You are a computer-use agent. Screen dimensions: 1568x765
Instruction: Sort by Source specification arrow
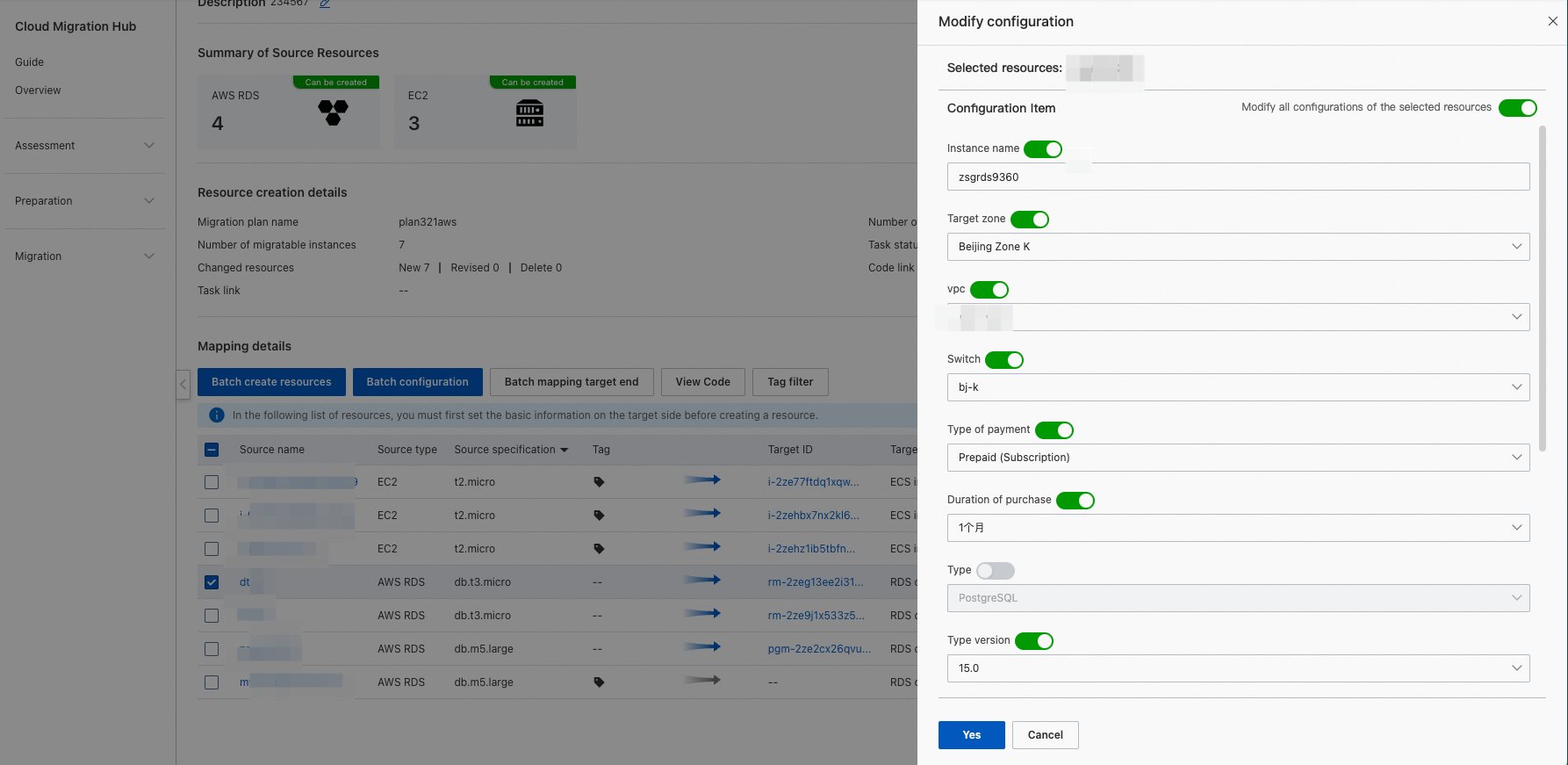tap(565, 450)
